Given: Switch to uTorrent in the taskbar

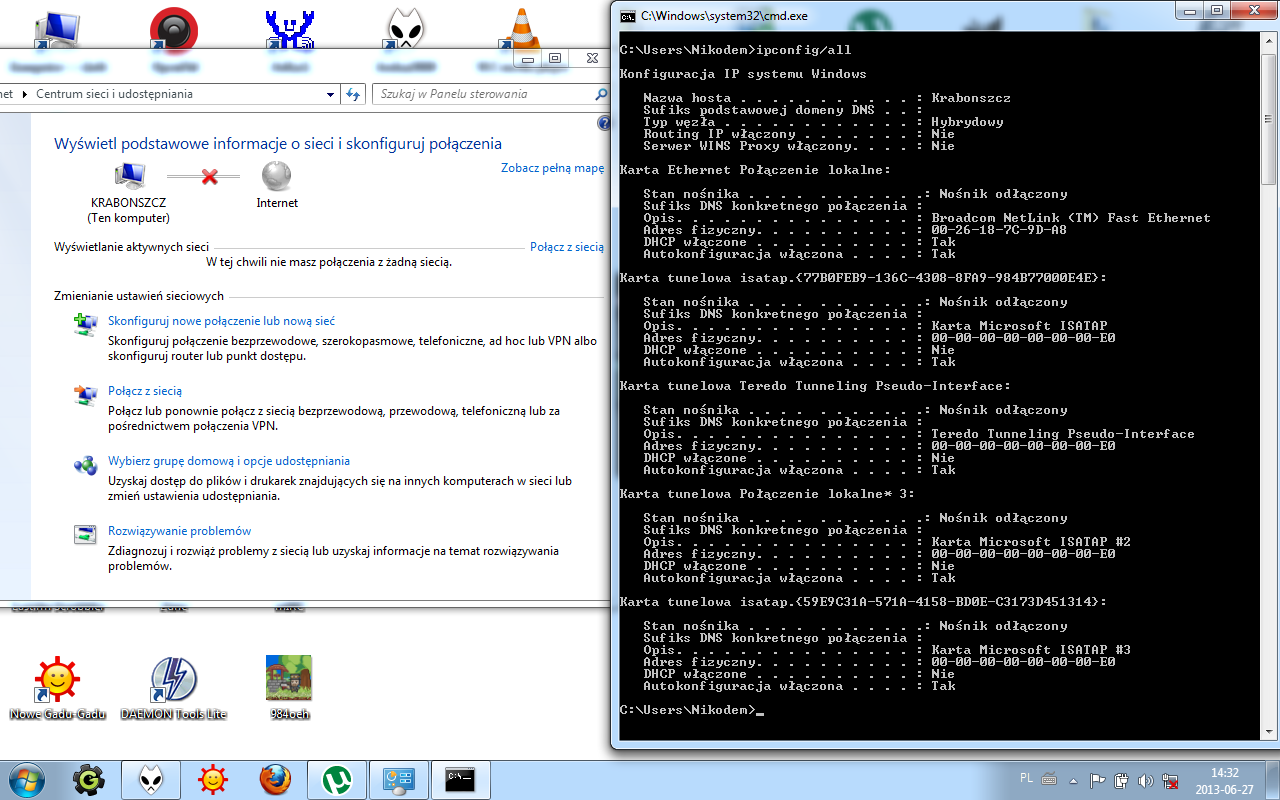Looking at the screenshot, I should click(x=336, y=779).
